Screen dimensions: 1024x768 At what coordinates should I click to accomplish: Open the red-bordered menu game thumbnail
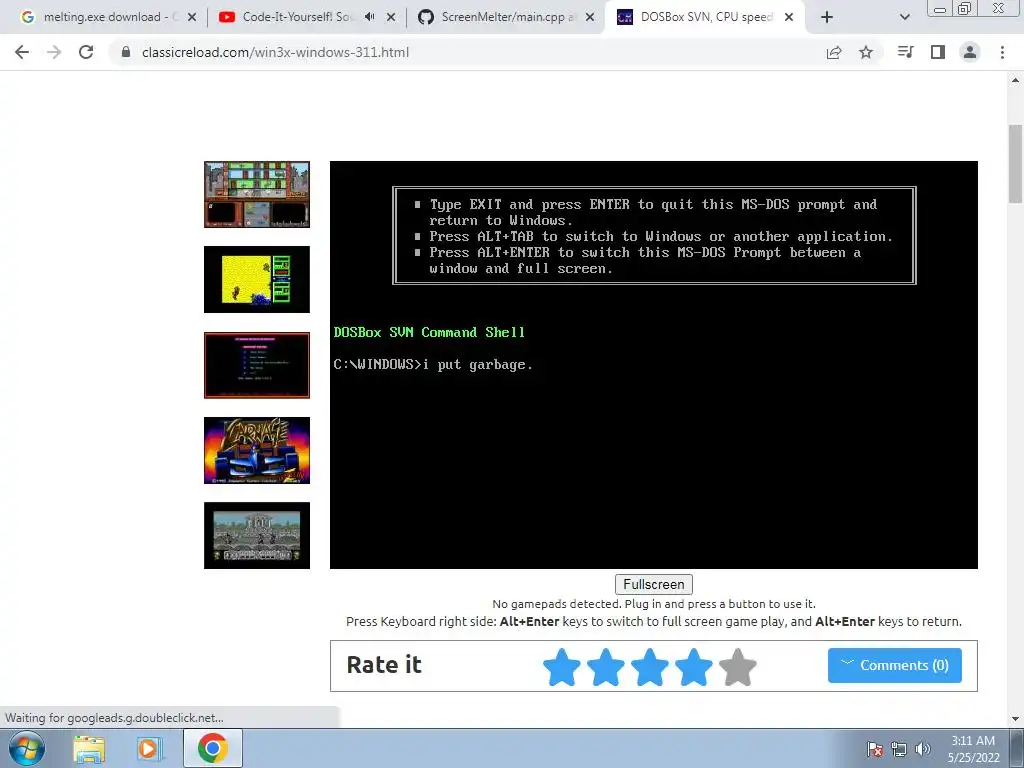(257, 365)
